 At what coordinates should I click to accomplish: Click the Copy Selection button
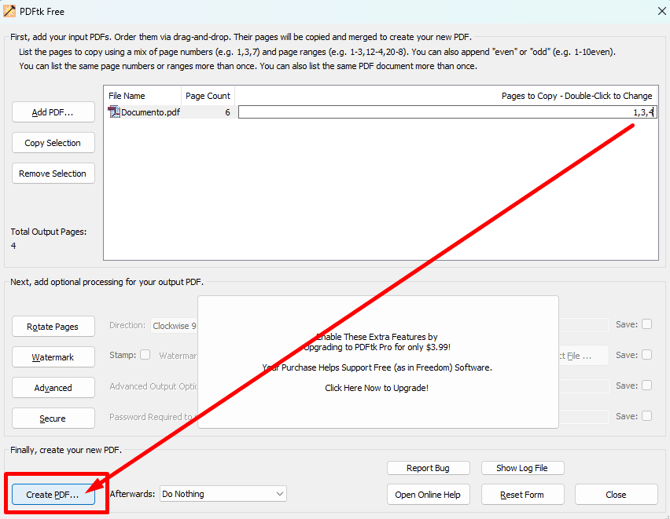54,143
